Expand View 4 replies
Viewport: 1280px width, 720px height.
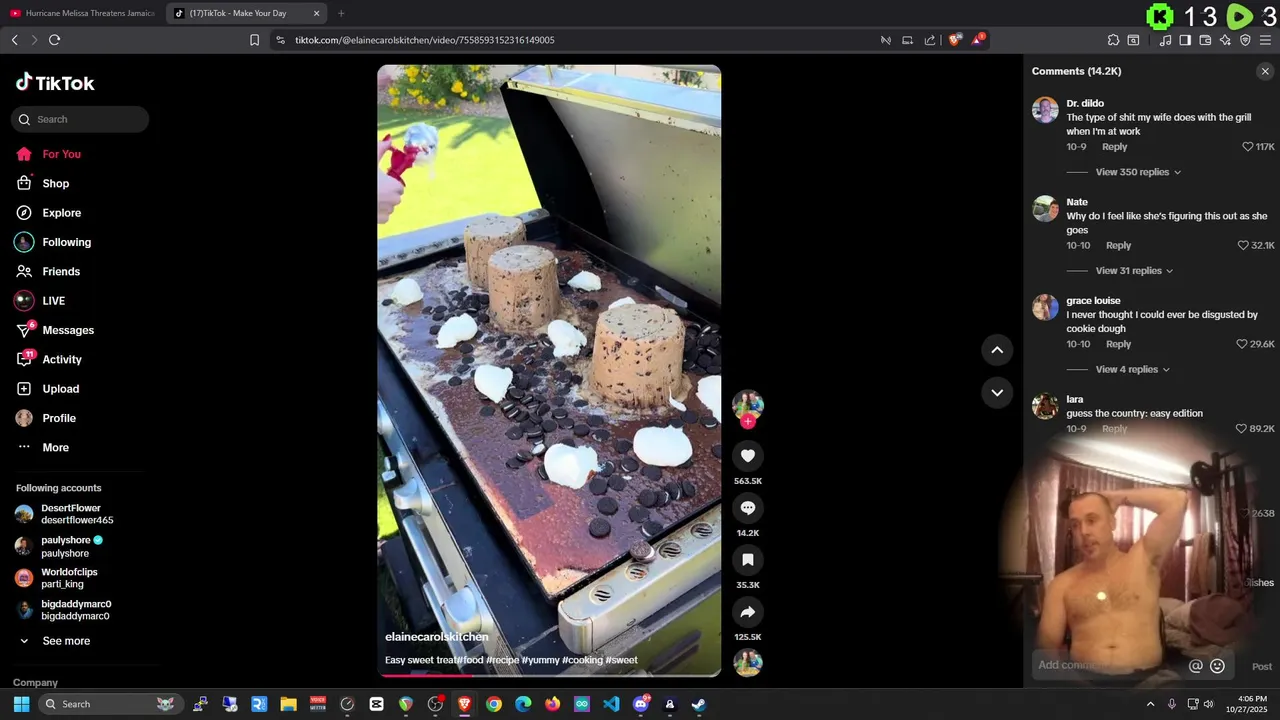click(1132, 370)
